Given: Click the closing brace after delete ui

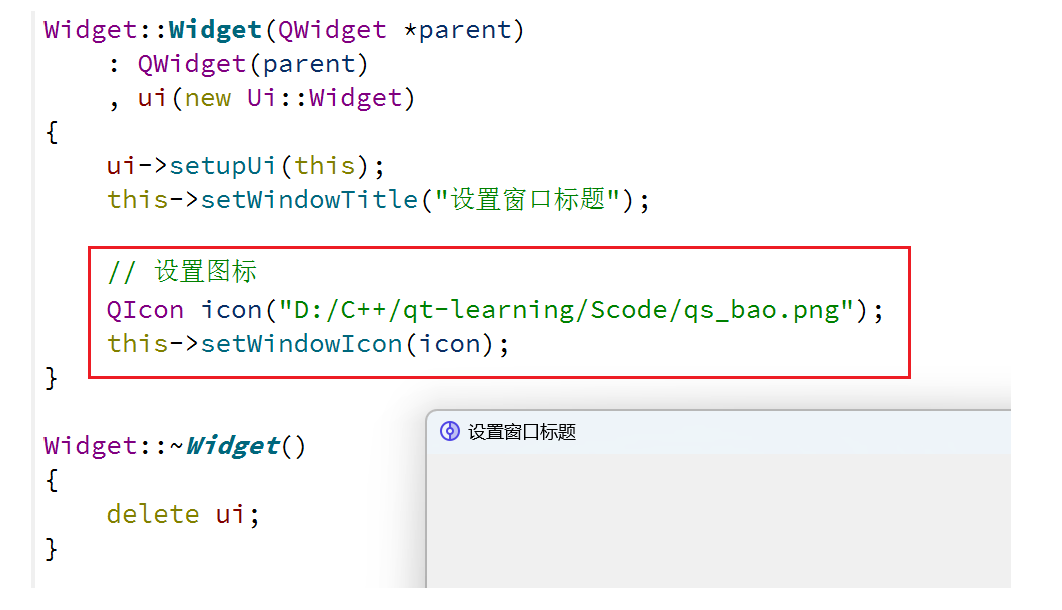Looking at the screenshot, I should (x=52, y=548).
